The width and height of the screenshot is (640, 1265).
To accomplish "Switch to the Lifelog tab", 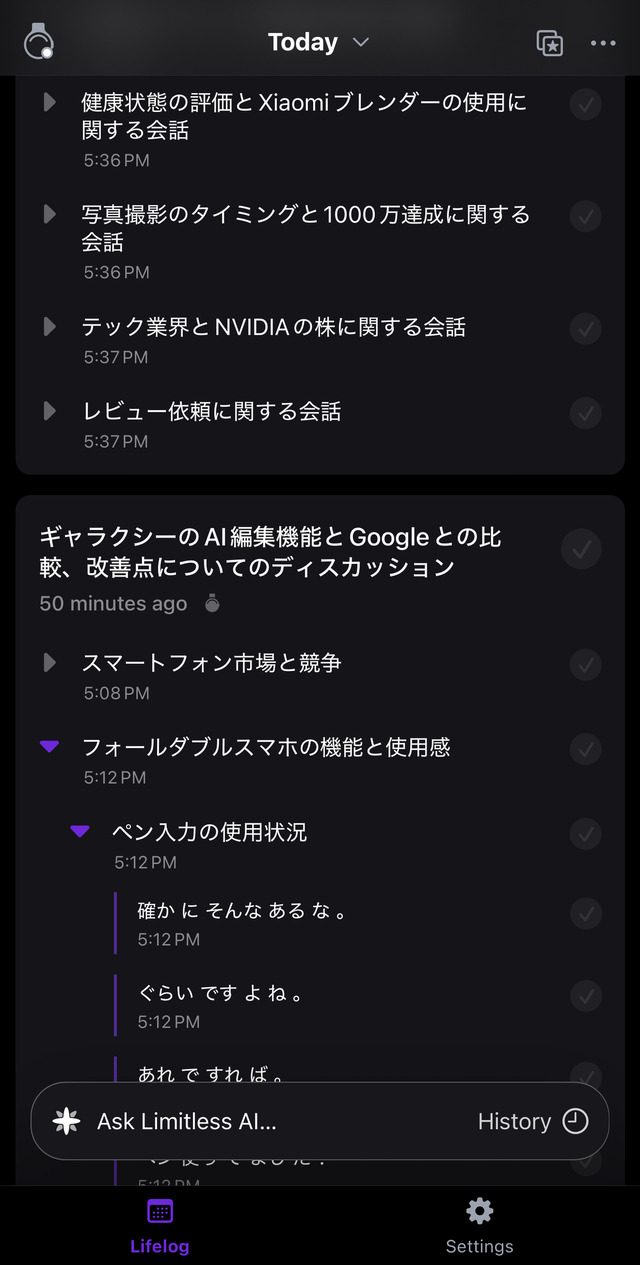I will pos(160,1226).
